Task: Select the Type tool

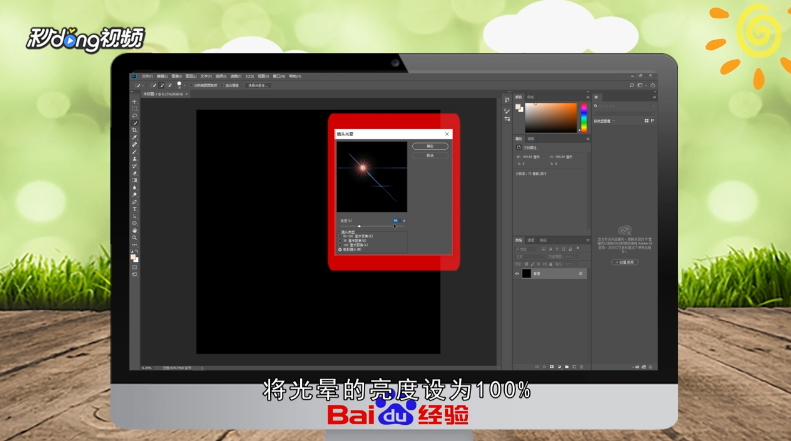Action: pos(135,209)
